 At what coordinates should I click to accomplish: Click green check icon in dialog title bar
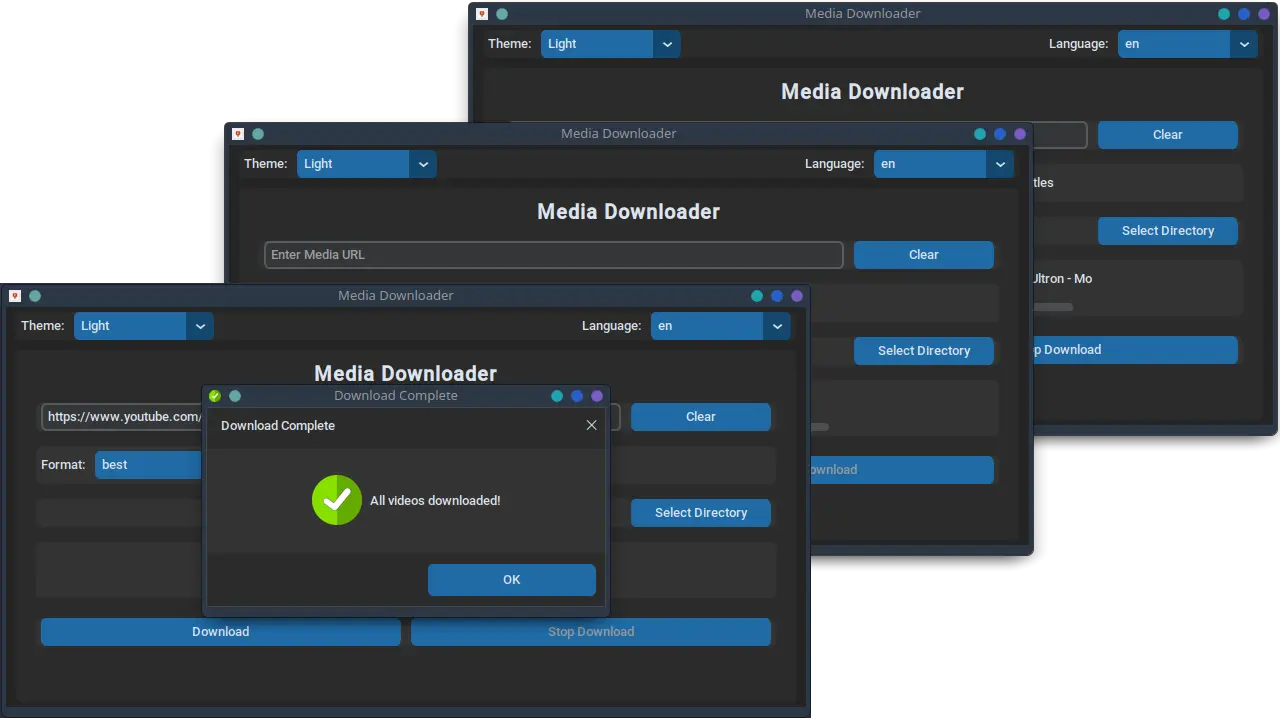pyautogui.click(x=215, y=396)
